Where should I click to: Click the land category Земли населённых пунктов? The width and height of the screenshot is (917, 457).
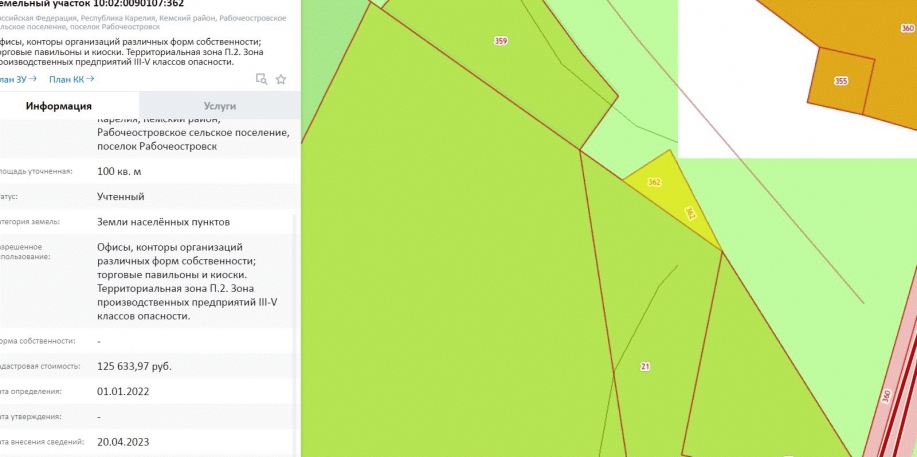163,221
